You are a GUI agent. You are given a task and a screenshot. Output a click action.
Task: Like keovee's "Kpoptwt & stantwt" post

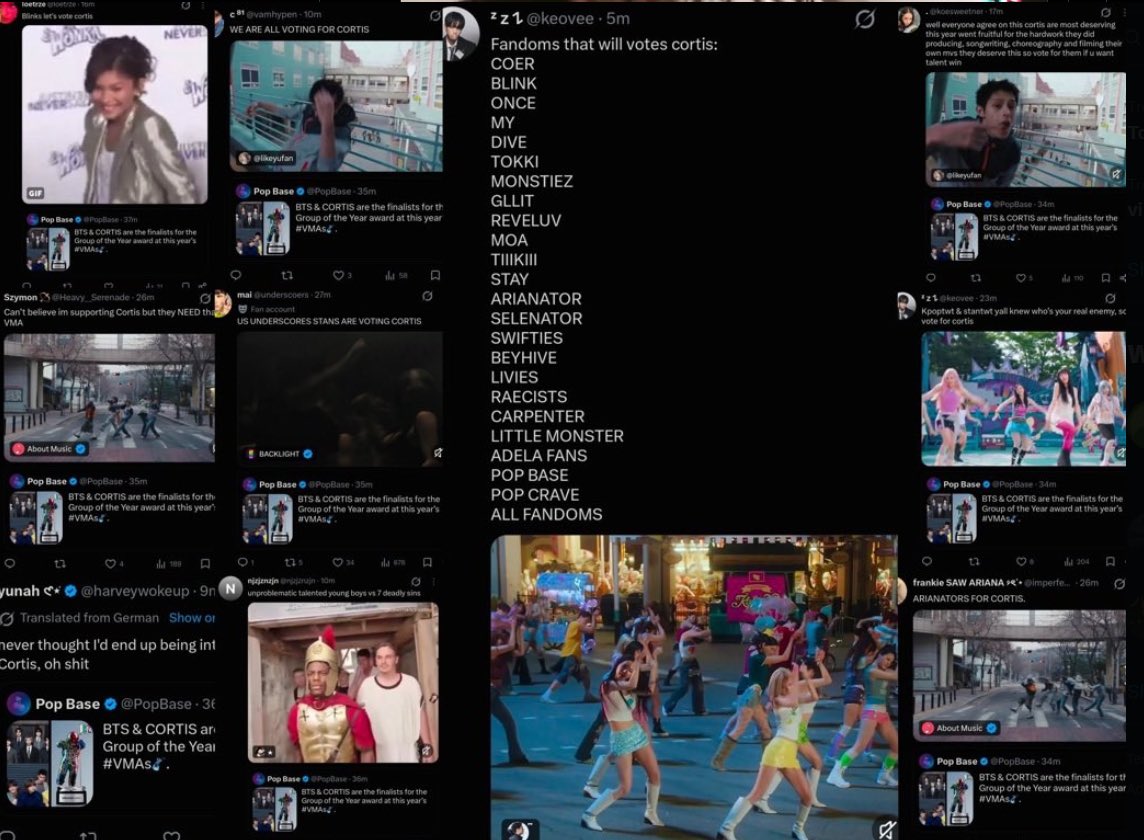1021,561
